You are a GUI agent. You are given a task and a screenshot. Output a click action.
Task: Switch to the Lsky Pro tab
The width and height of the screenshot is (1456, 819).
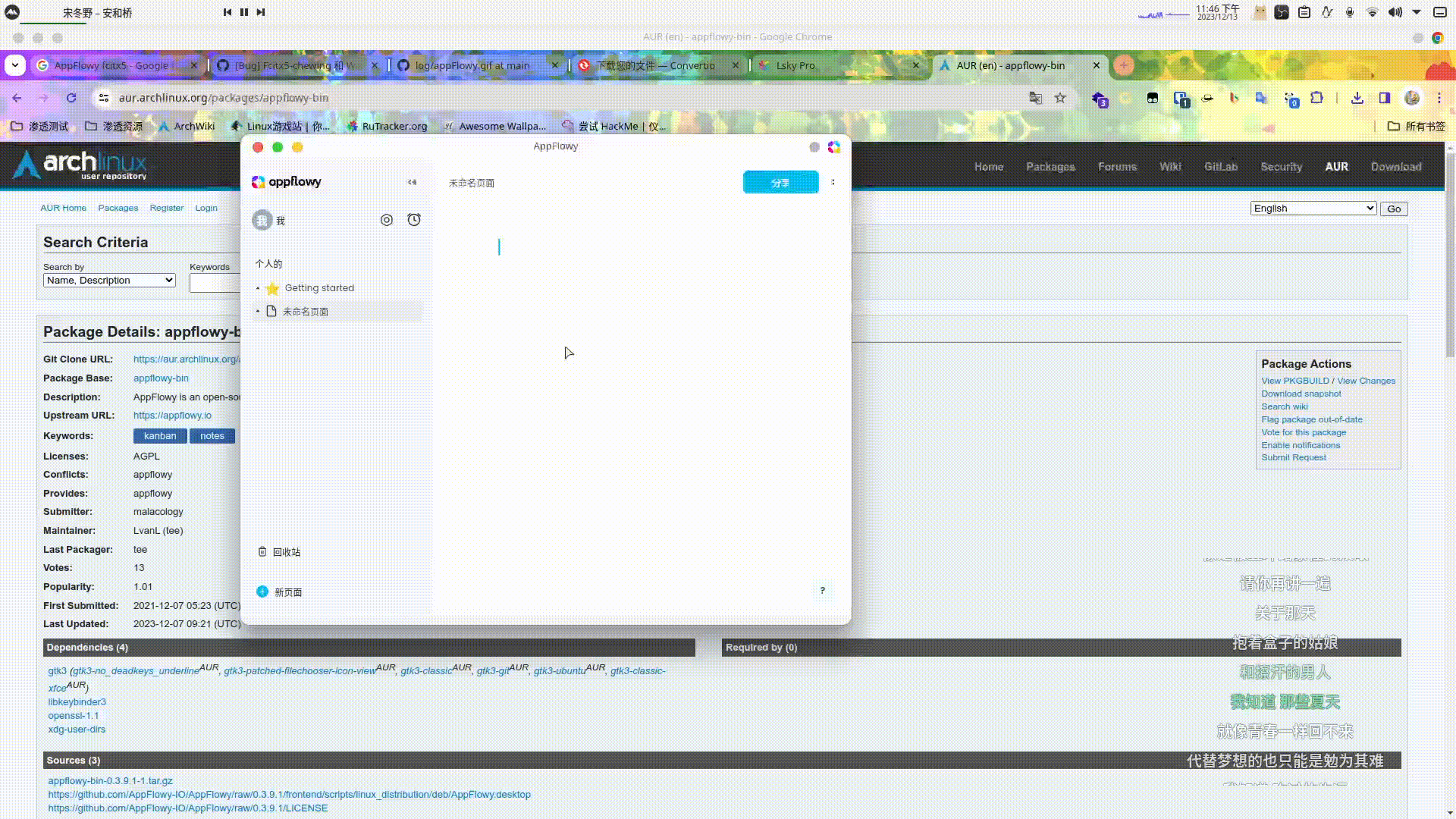(x=795, y=65)
